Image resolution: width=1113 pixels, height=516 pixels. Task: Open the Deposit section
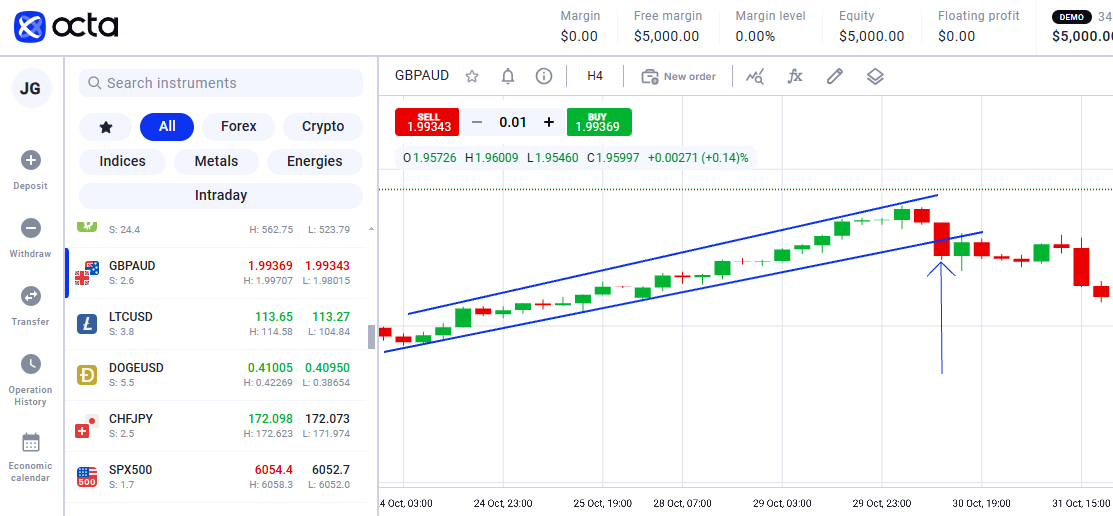tap(31, 170)
